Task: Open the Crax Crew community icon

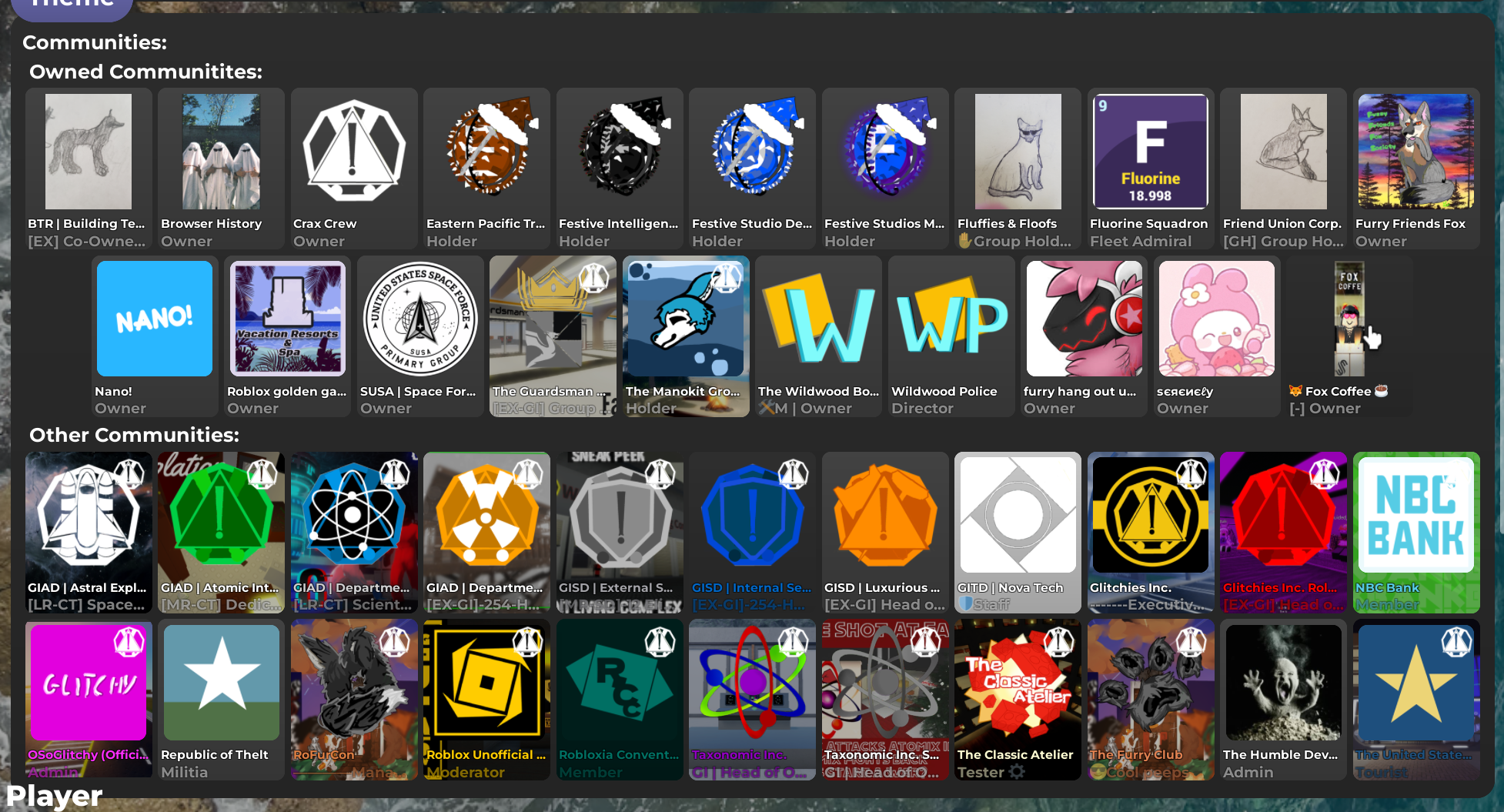Action: point(353,152)
